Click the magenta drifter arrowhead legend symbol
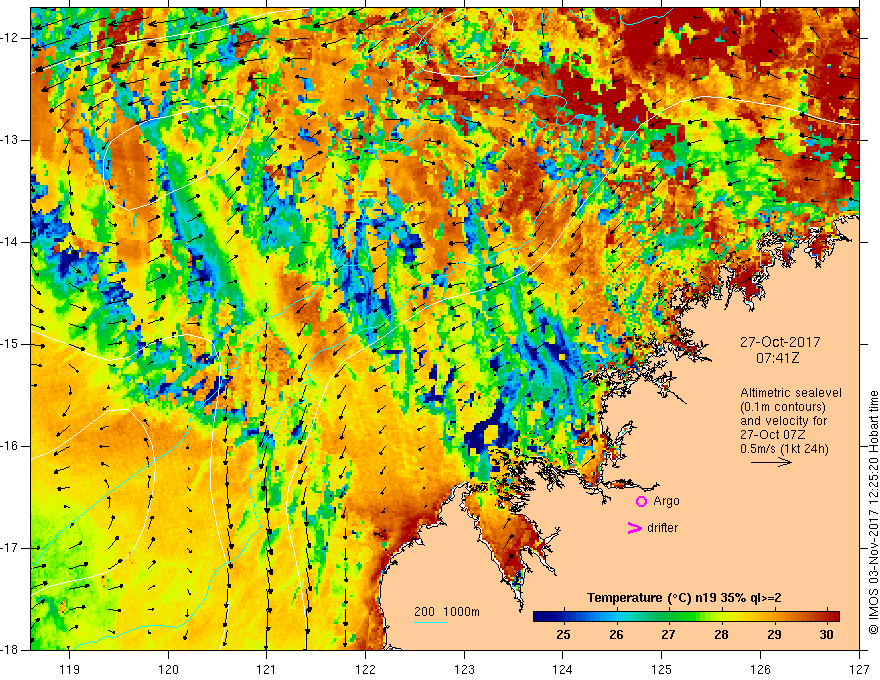Image resolution: width=880 pixels, height=680 pixels. coord(634,528)
